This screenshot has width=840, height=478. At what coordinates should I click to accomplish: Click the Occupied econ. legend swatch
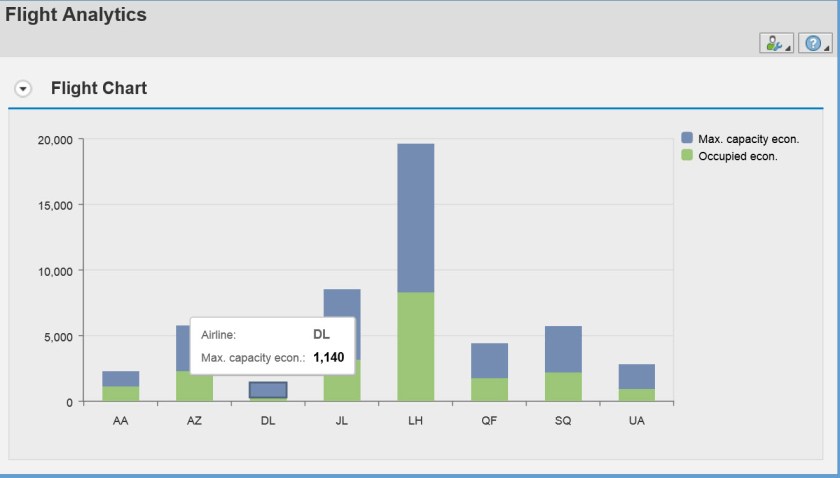pos(687,155)
